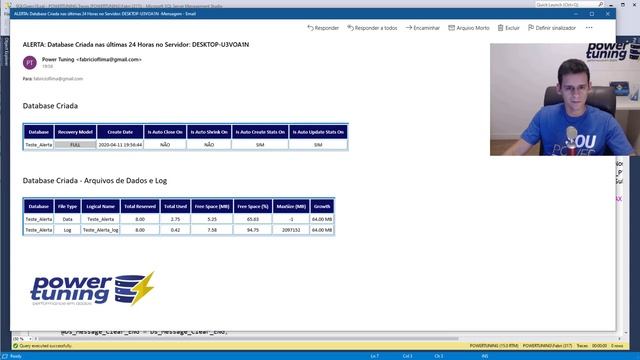Open the more options ellipsis menu
This screenshot has height=360, width=640.
click(589, 28)
